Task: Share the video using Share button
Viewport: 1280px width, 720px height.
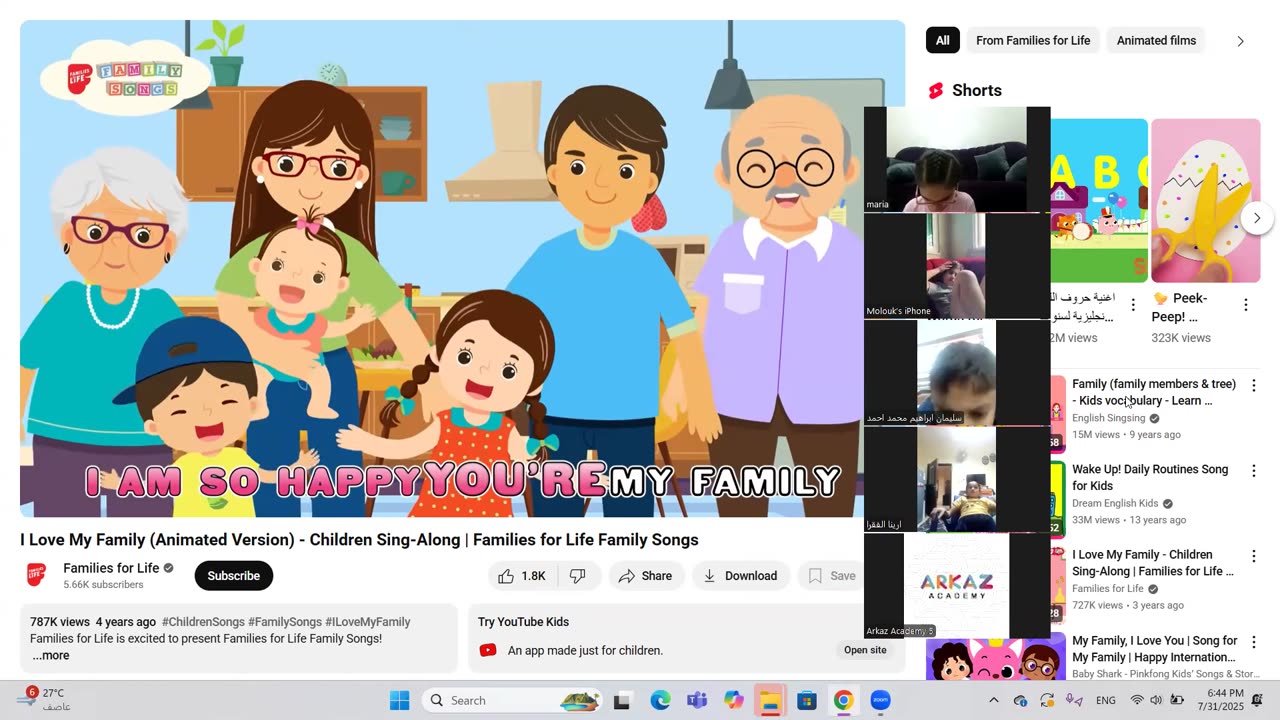Action: click(645, 576)
